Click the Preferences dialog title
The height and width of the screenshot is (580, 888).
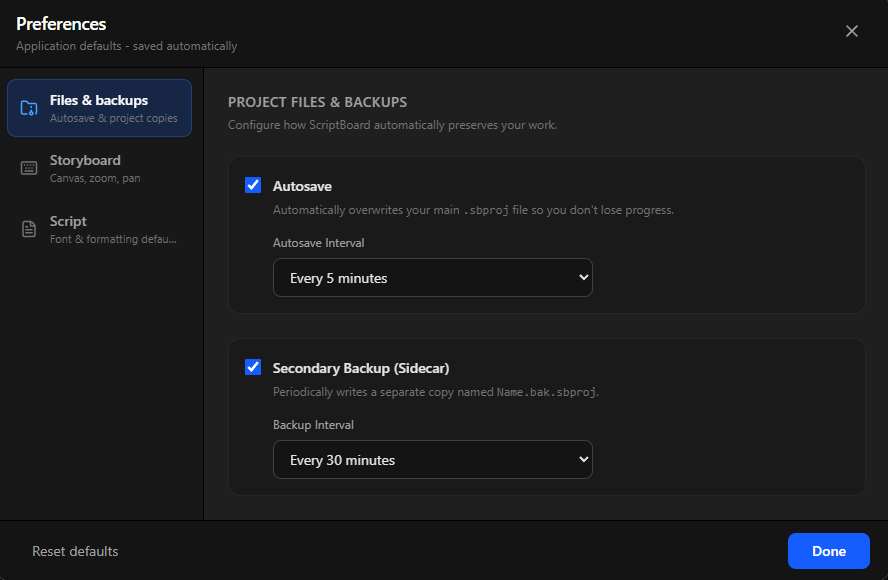coord(61,24)
